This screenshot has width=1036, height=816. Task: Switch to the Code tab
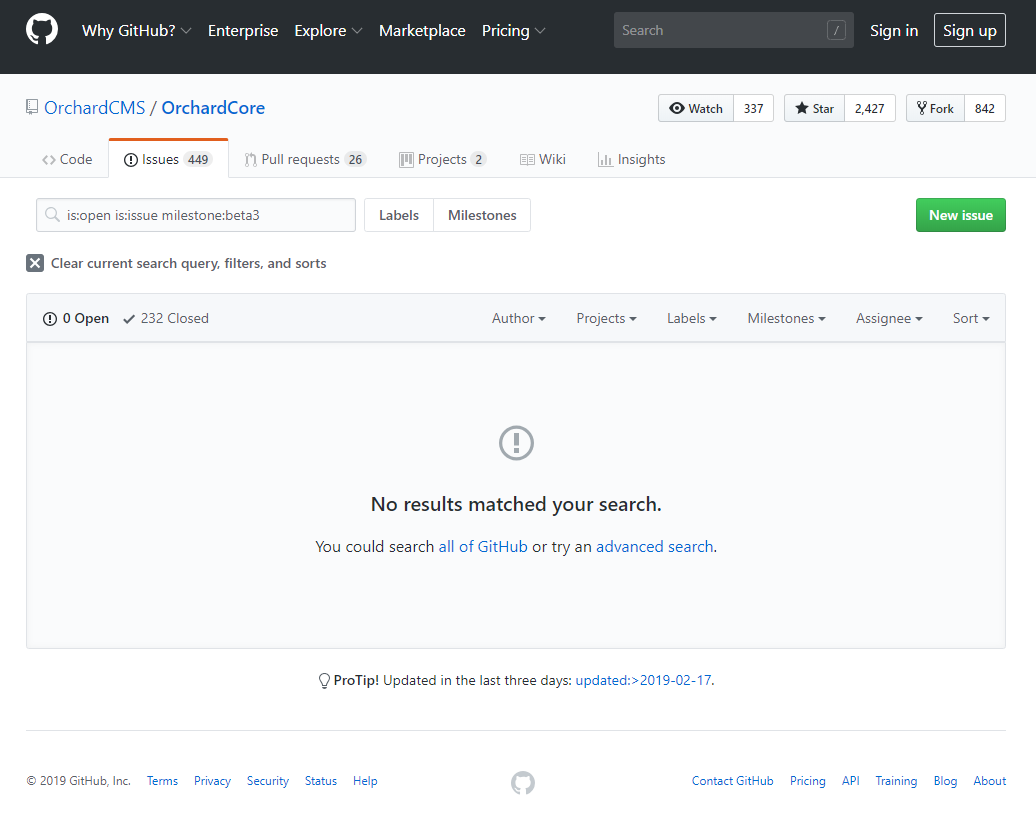coord(67,159)
